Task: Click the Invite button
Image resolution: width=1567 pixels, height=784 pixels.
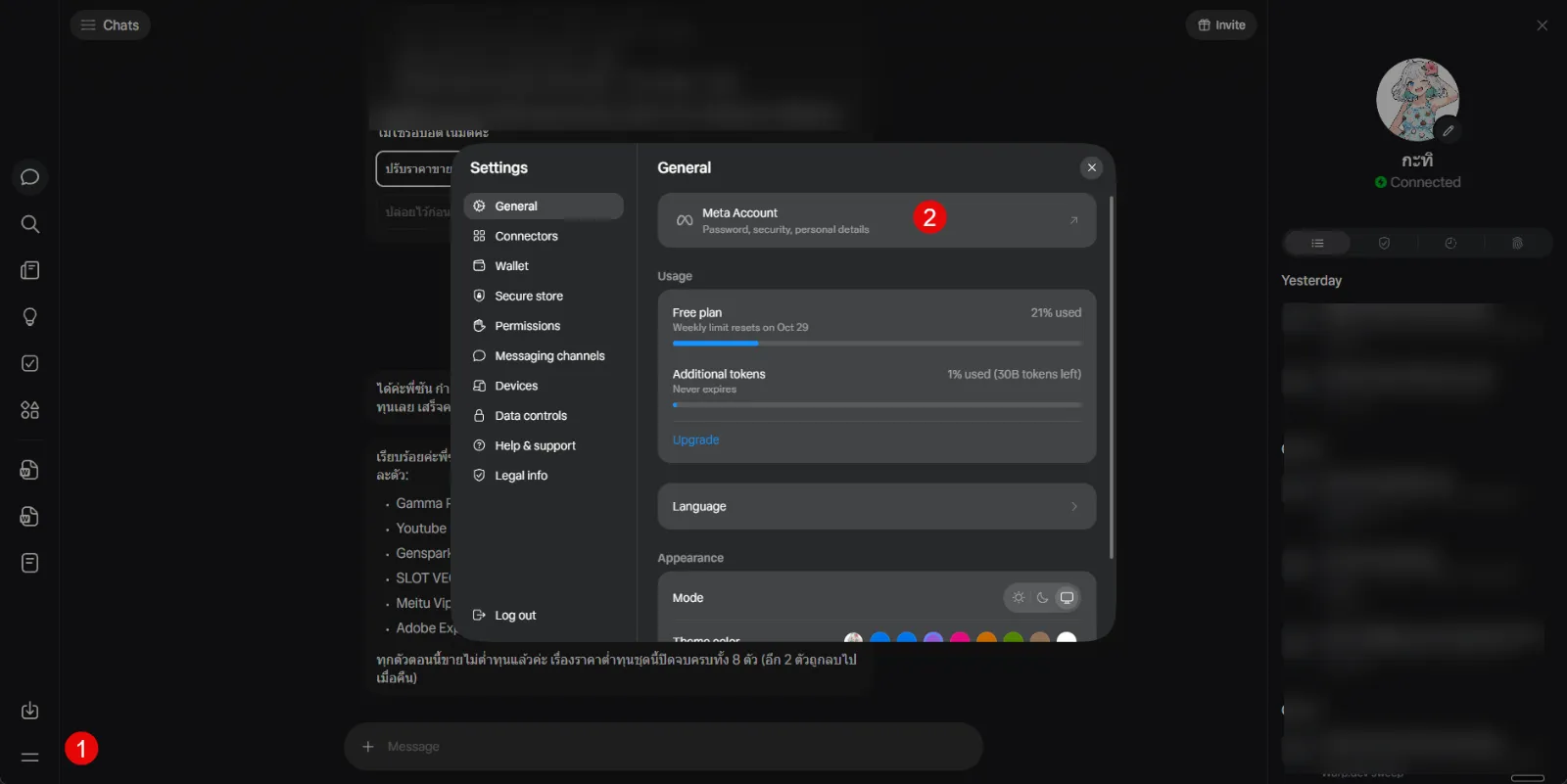Action: pyautogui.click(x=1221, y=25)
